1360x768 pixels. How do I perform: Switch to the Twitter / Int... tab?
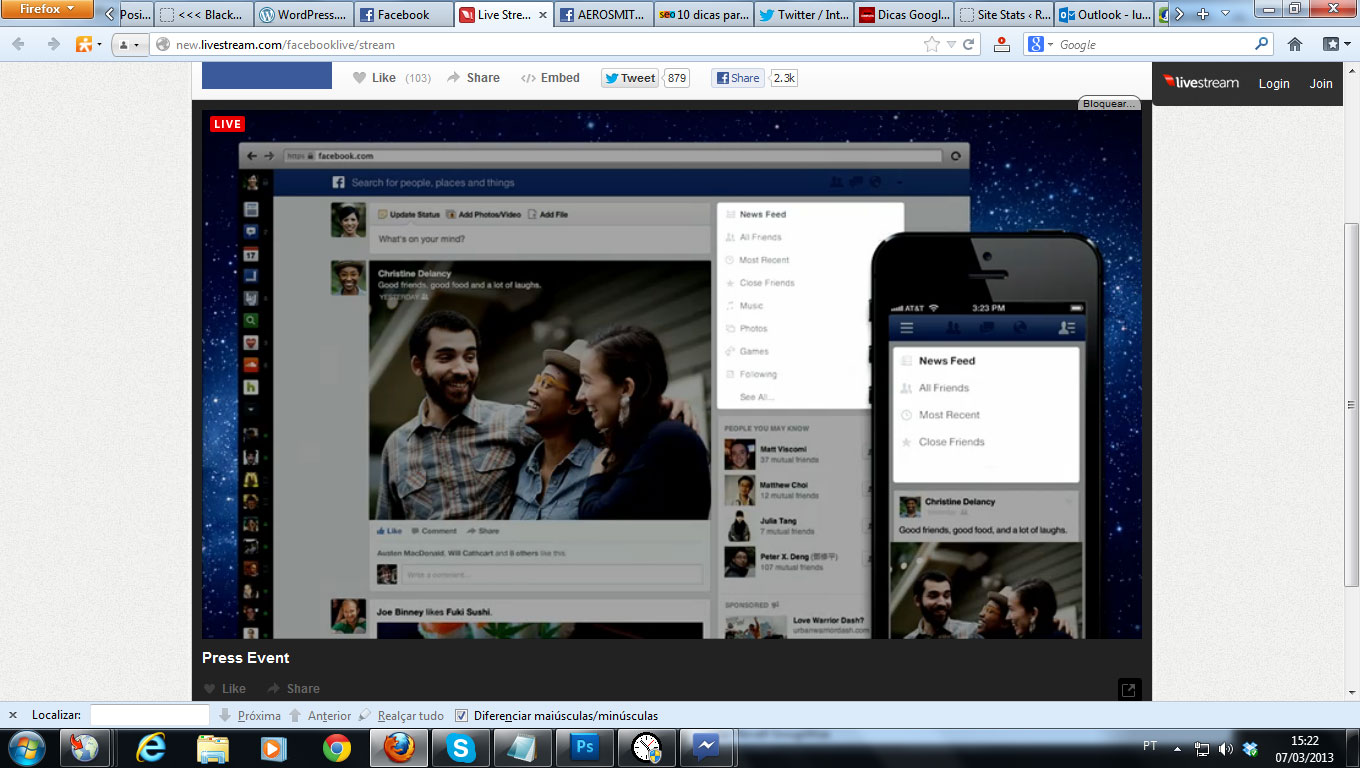click(804, 15)
